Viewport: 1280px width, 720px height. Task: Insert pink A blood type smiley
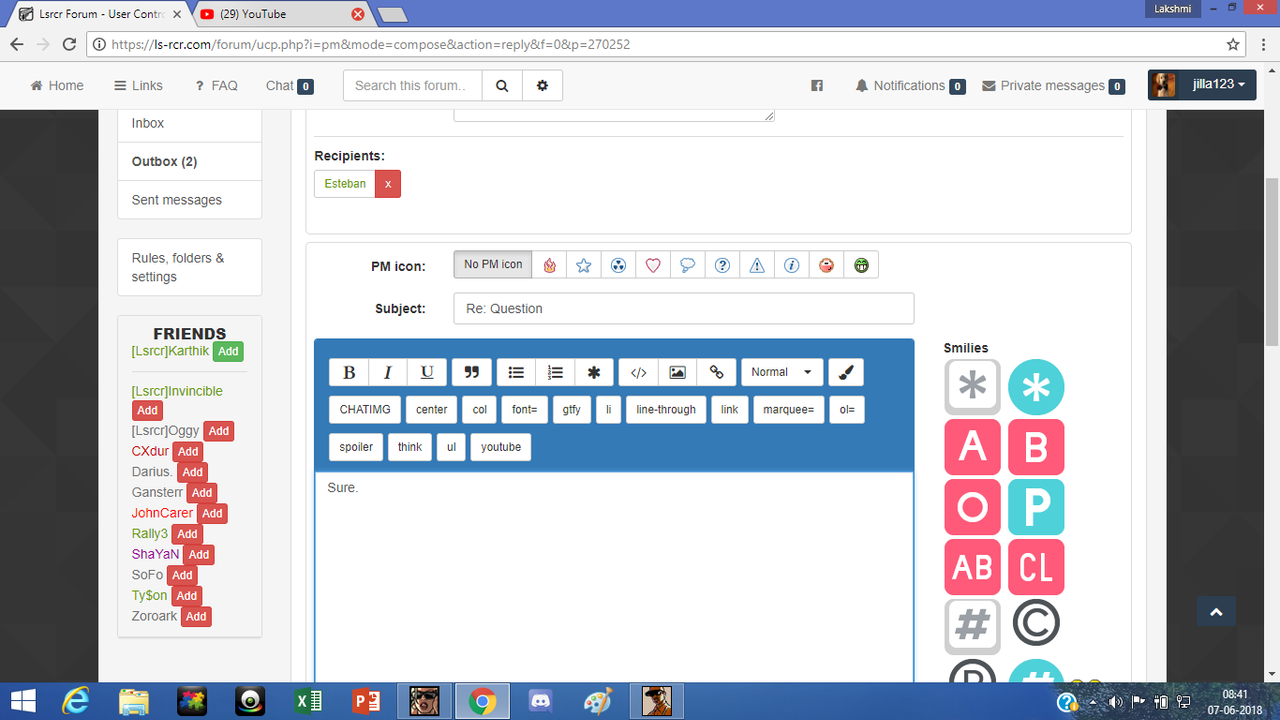[972, 447]
